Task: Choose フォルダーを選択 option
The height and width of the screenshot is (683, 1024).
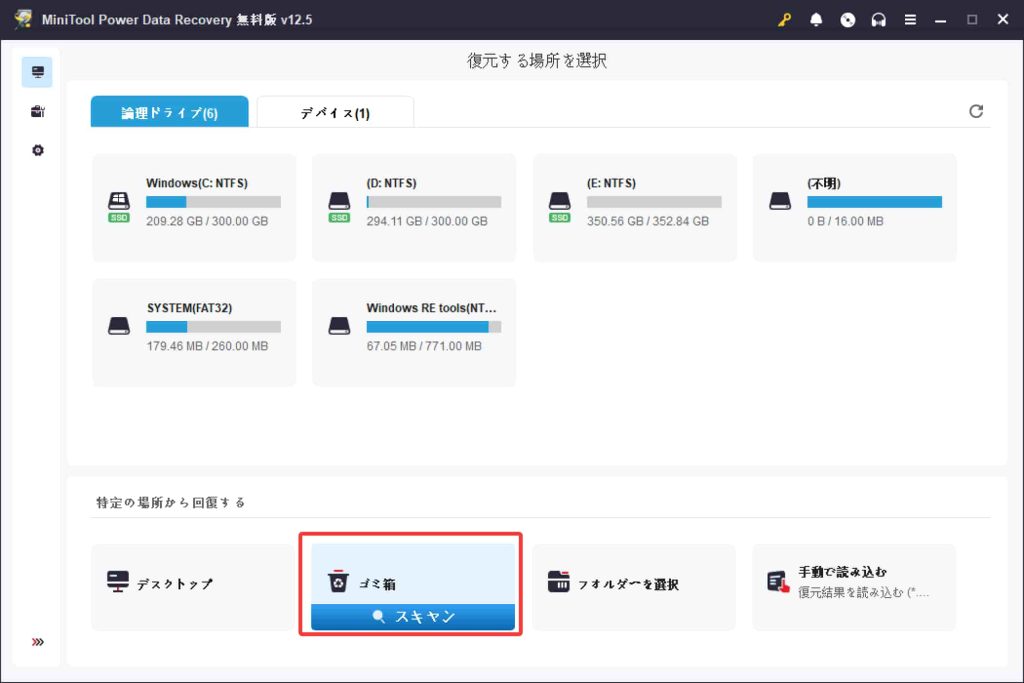Action: pos(633,587)
